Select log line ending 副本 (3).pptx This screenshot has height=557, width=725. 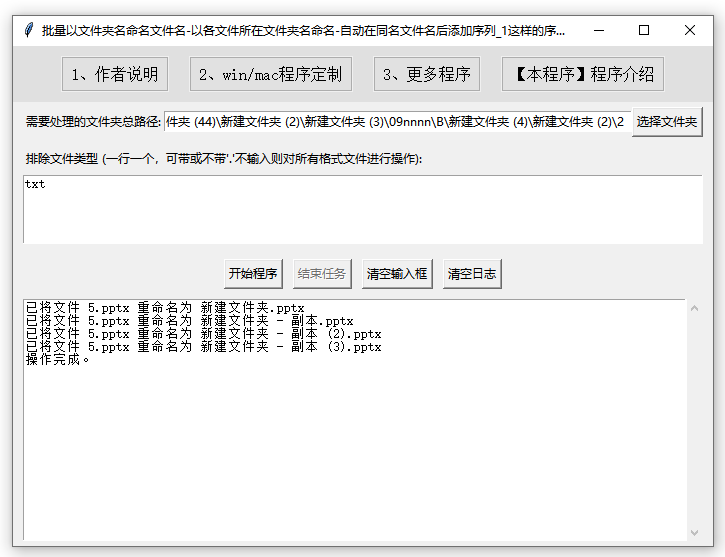tap(203, 347)
